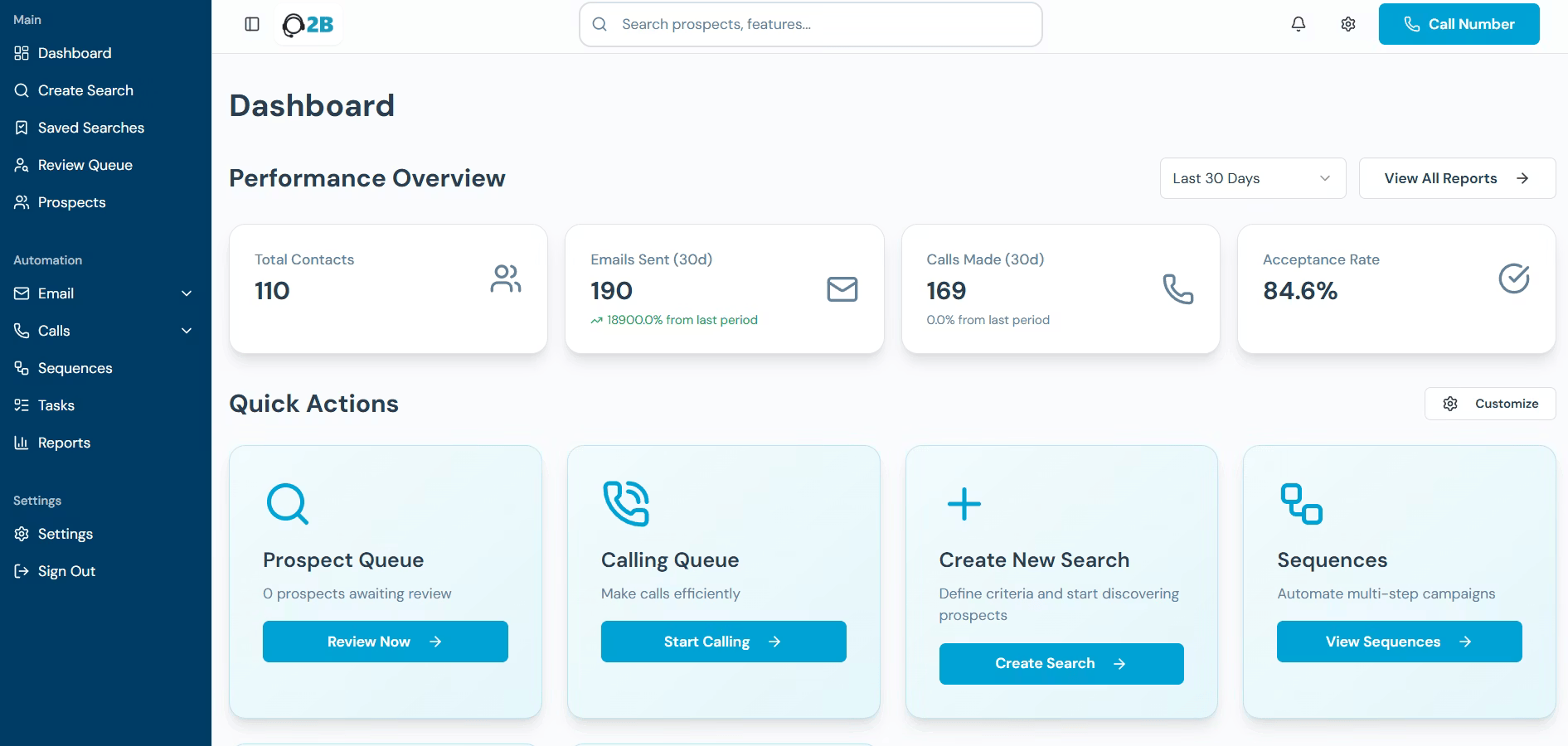
Task: Click the Prospect Queue magnifier icon
Action: pos(287,503)
